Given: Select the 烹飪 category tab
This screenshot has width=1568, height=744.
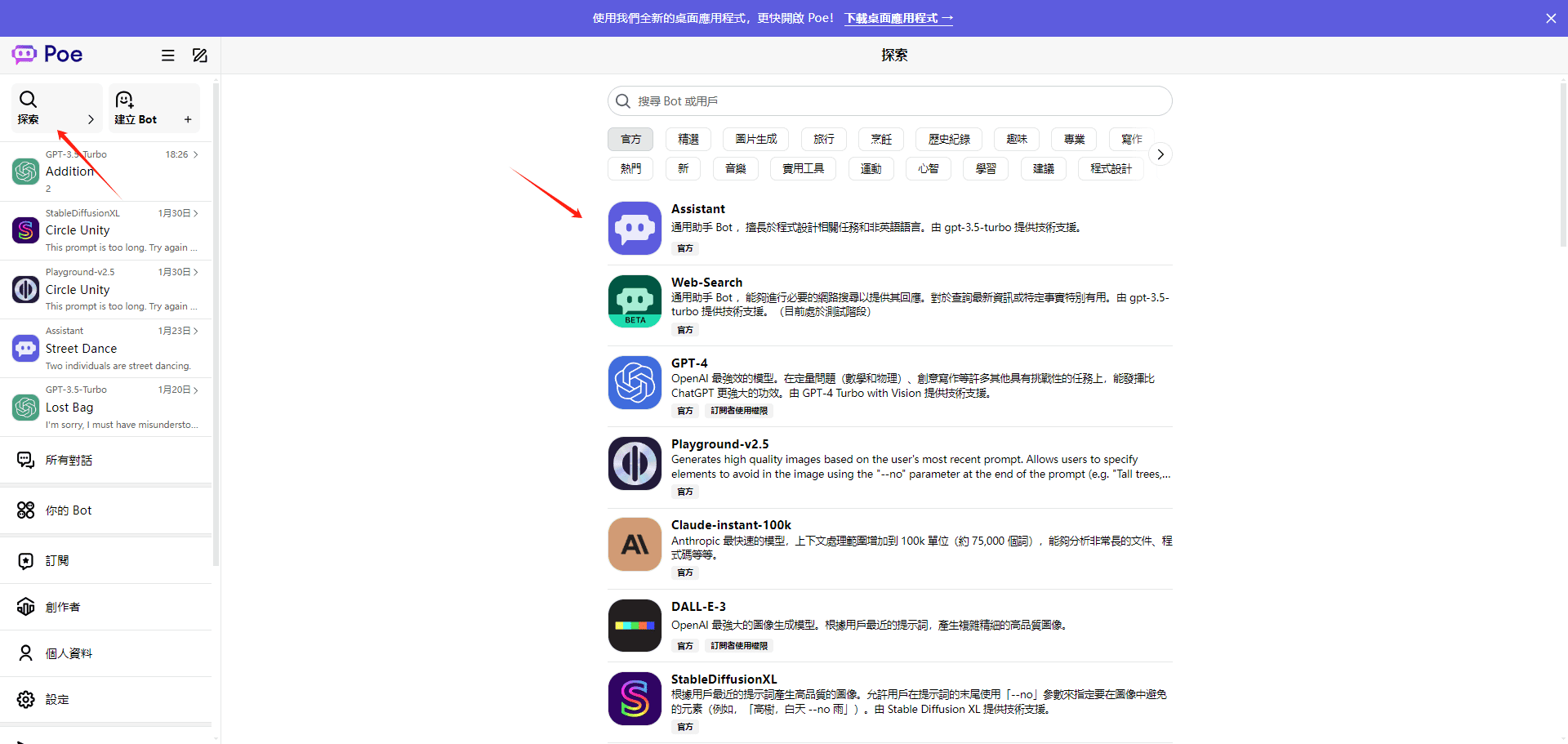Looking at the screenshot, I should (881, 140).
